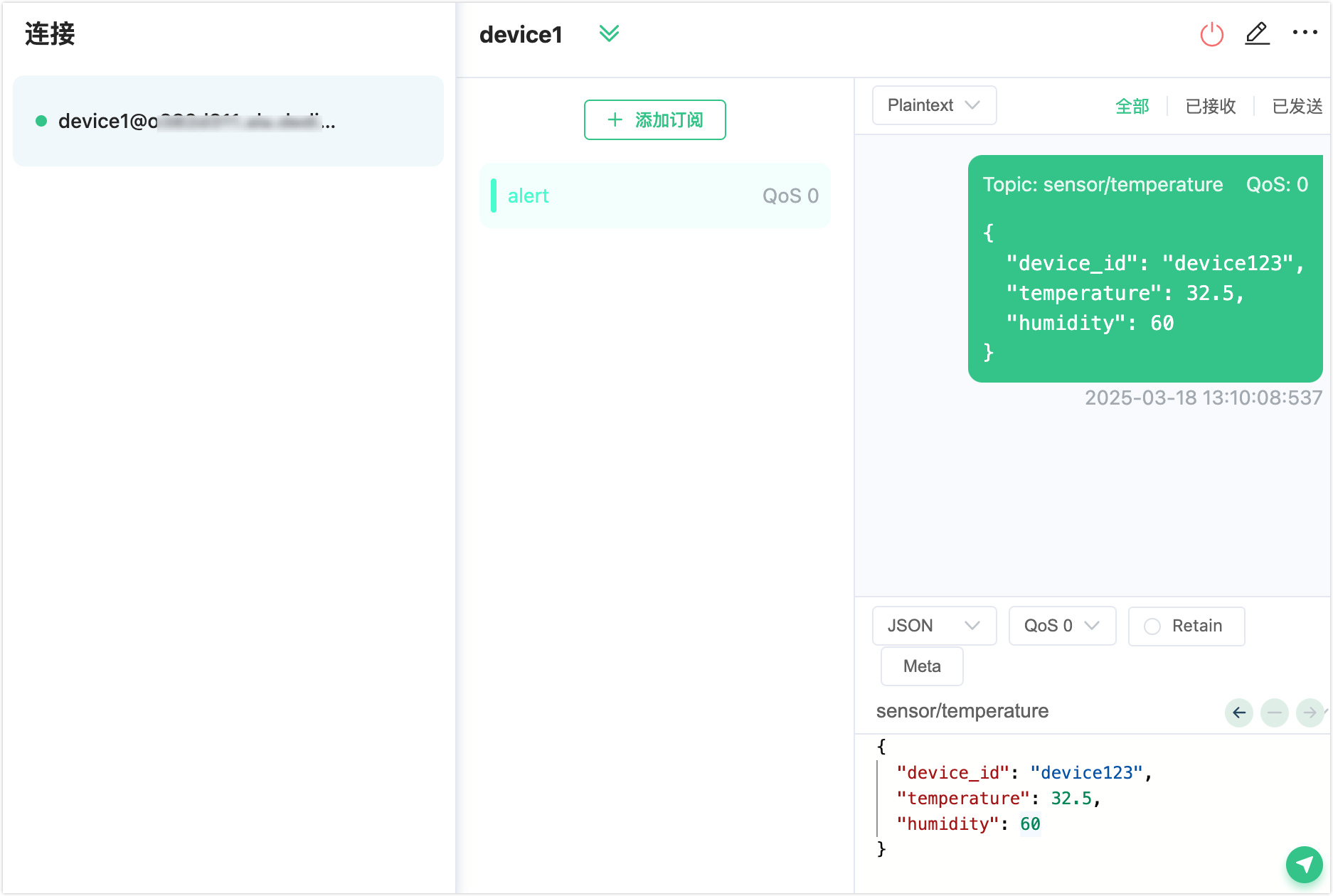
Task: Click the Meta button
Action: pos(921,666)
